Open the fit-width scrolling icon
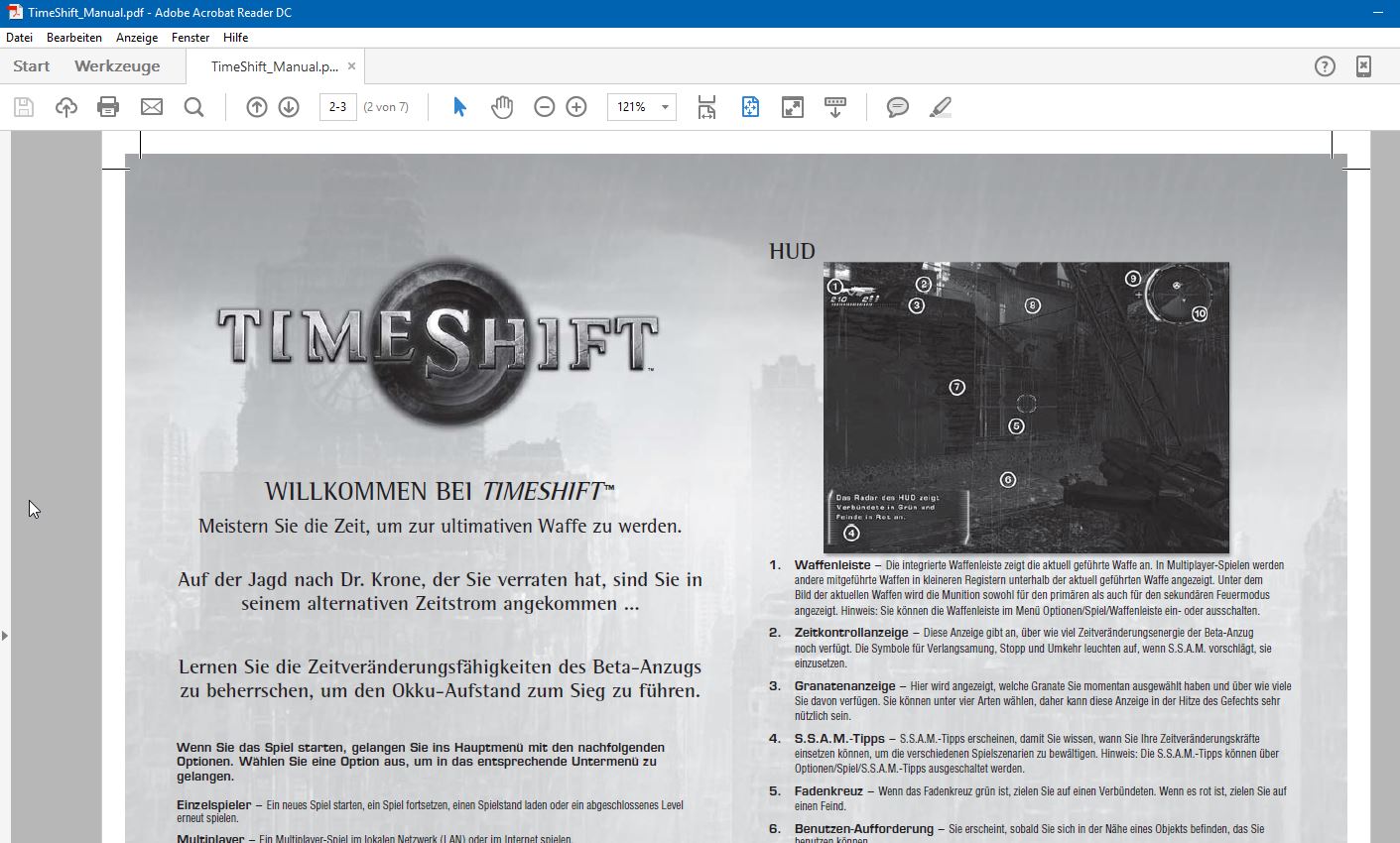Image resolution: width=1400 pixels, height=843 pixels. (706, 107)
